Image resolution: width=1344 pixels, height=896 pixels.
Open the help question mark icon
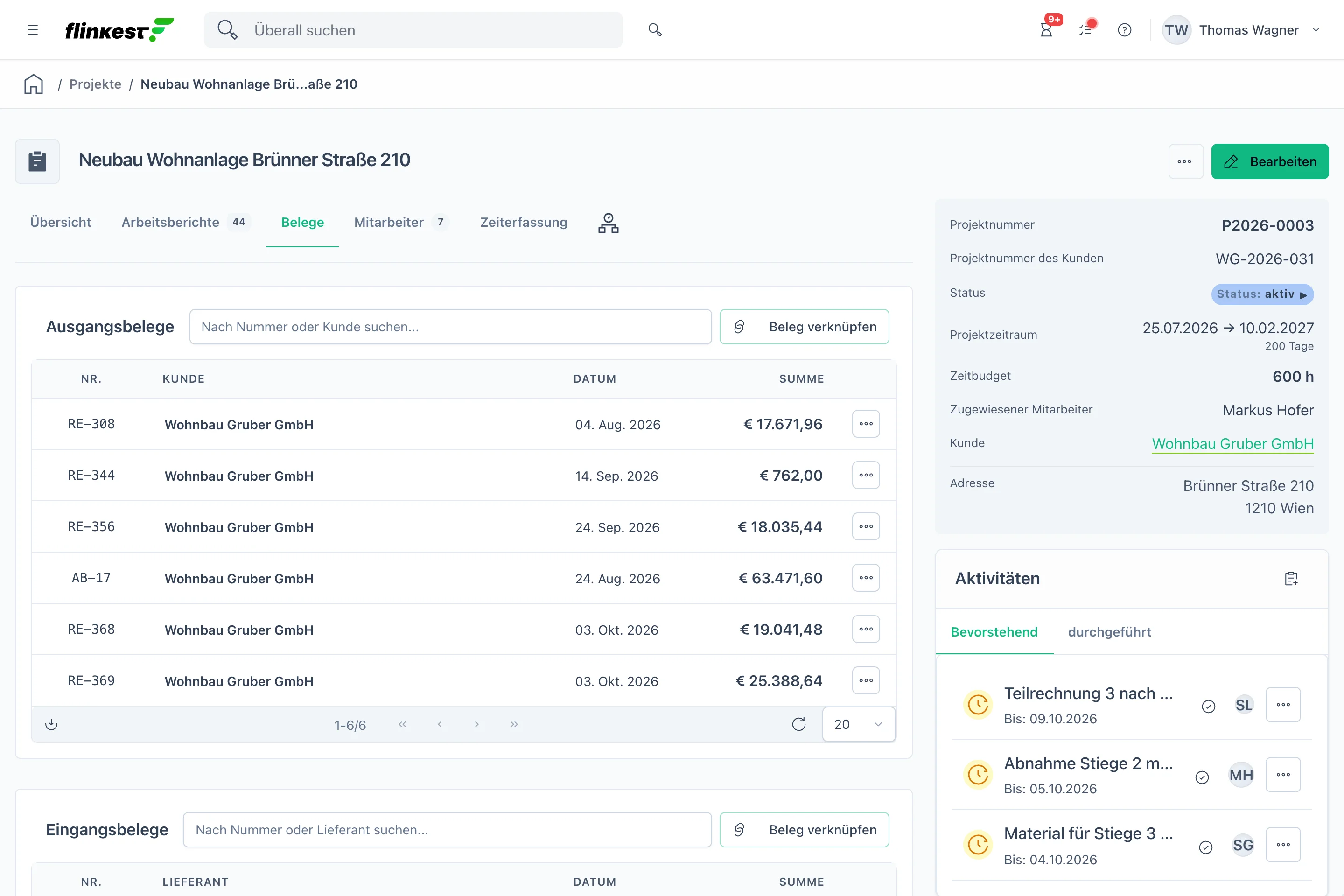1125,30
